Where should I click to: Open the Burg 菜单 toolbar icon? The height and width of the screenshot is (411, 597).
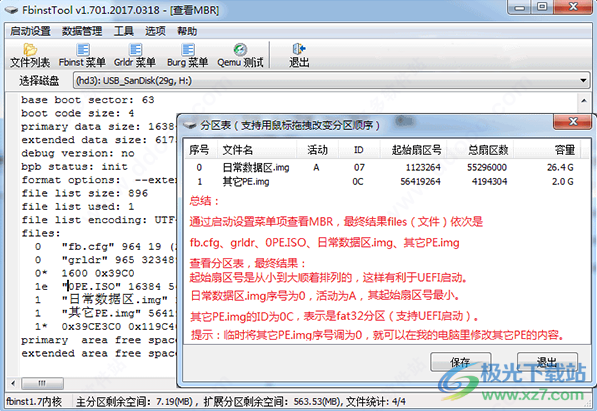pyautogui.click(x=187, y=56)
